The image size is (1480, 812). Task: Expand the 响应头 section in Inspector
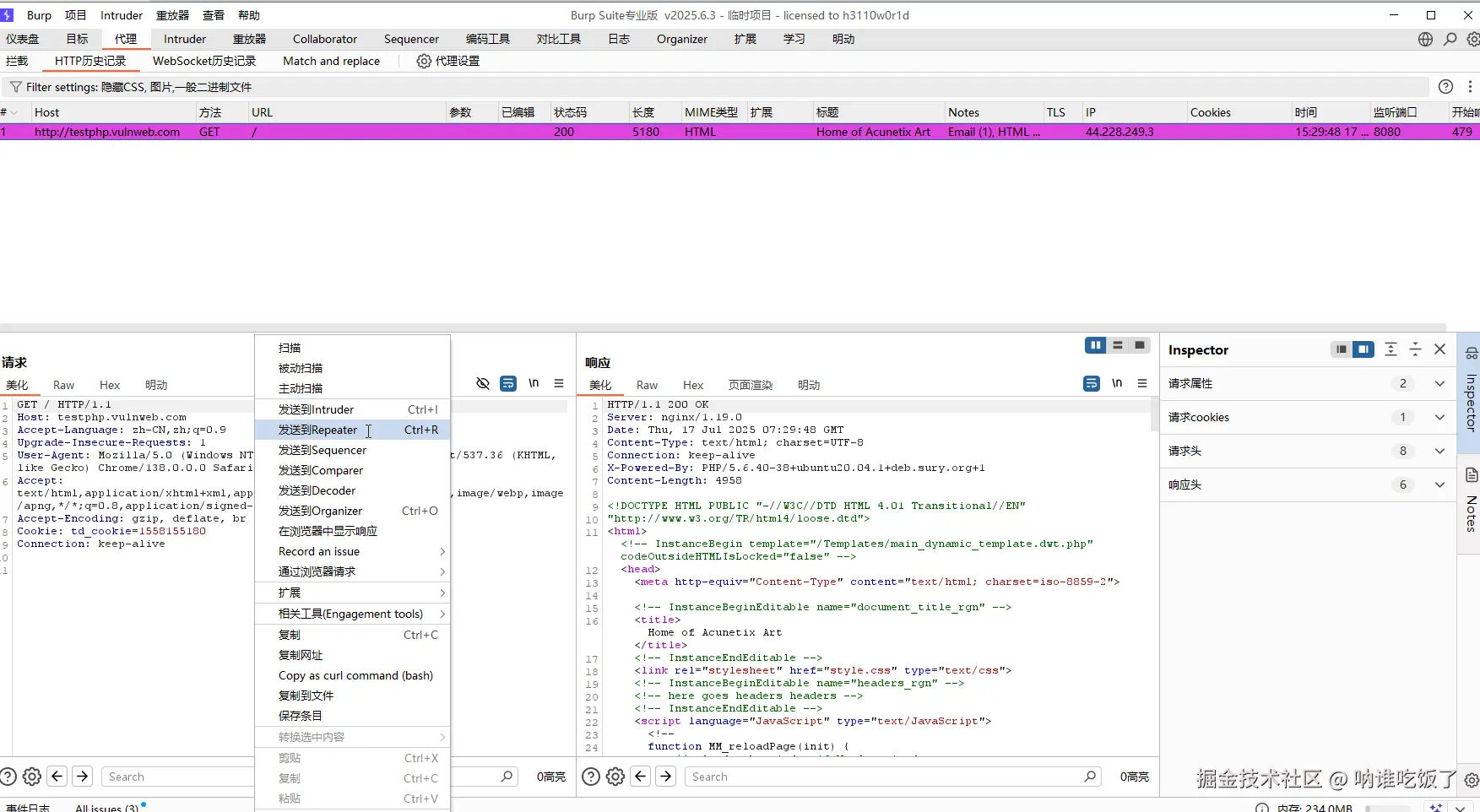pyautogui.click(x=1439, y=484)
